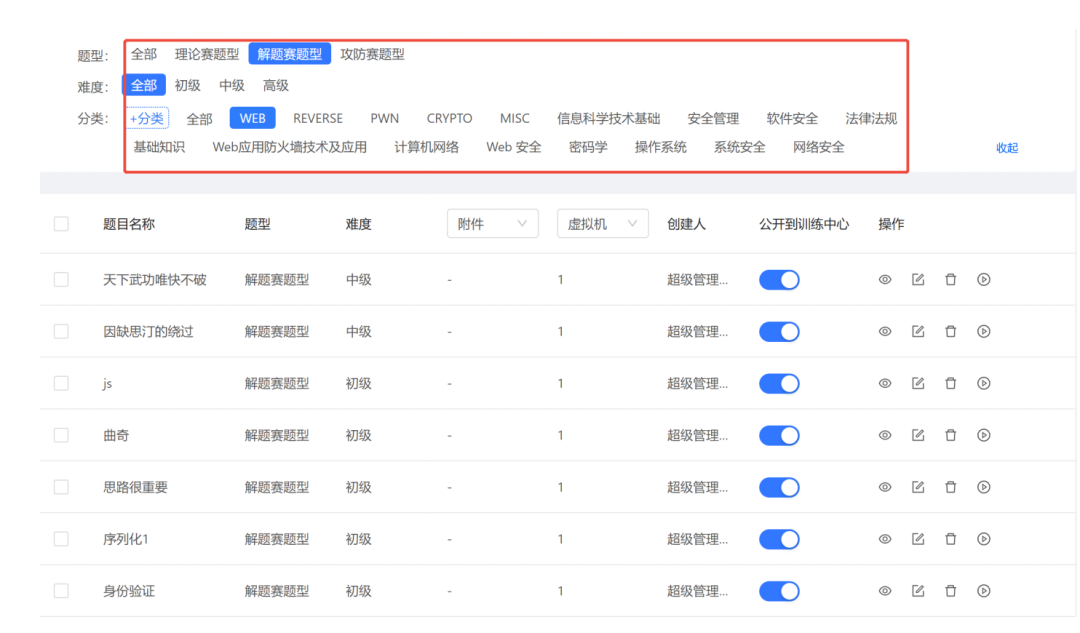Image resolution: width=1080 pixels, height=633 pixels.
Task: Click the +分类 link to add category
Action: coord(145,117)
